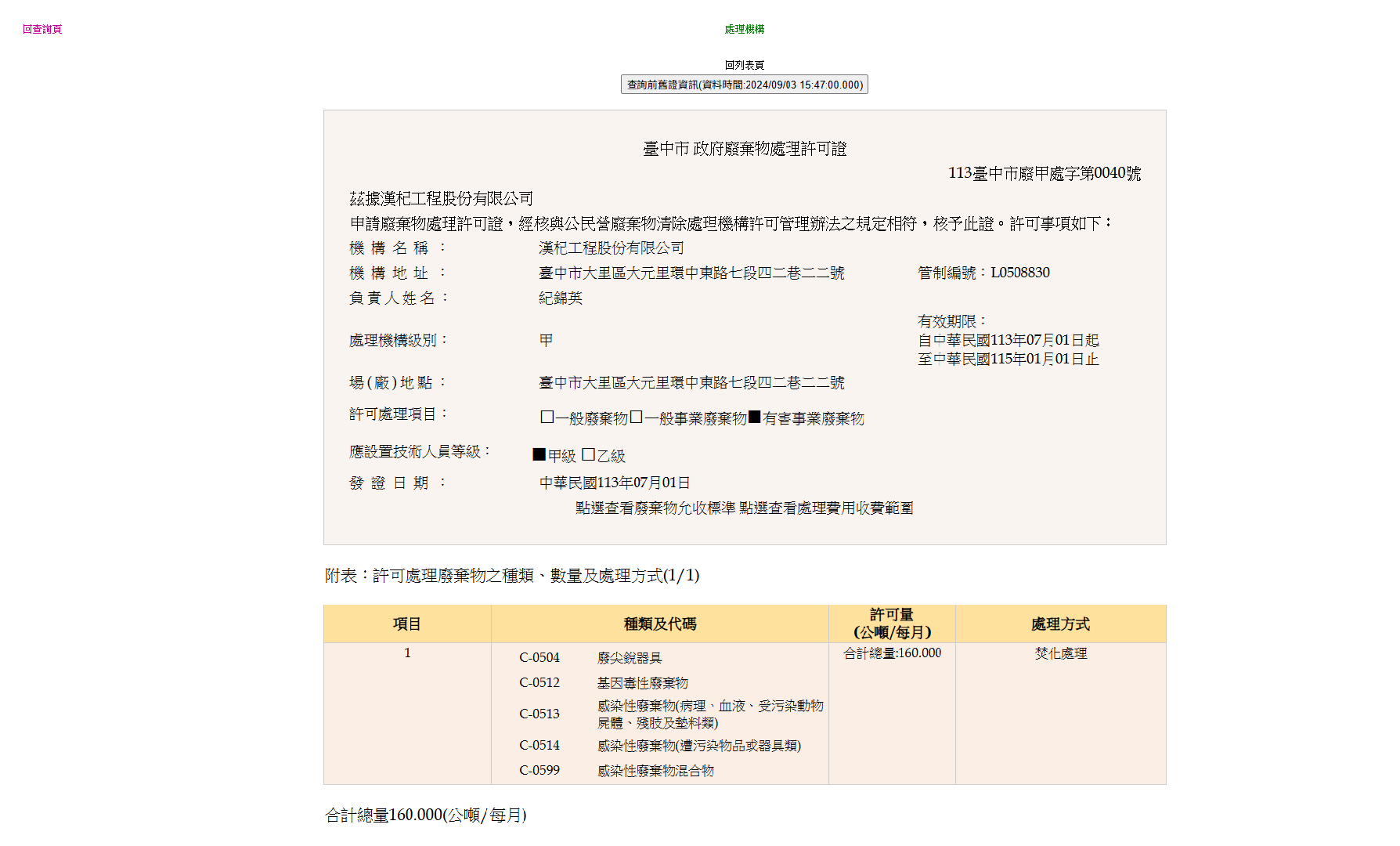Toggle the filled 有害事業廢棄物 checkbox
The width and height of the screenshot is (1400, 846).
tap(755, 418)
